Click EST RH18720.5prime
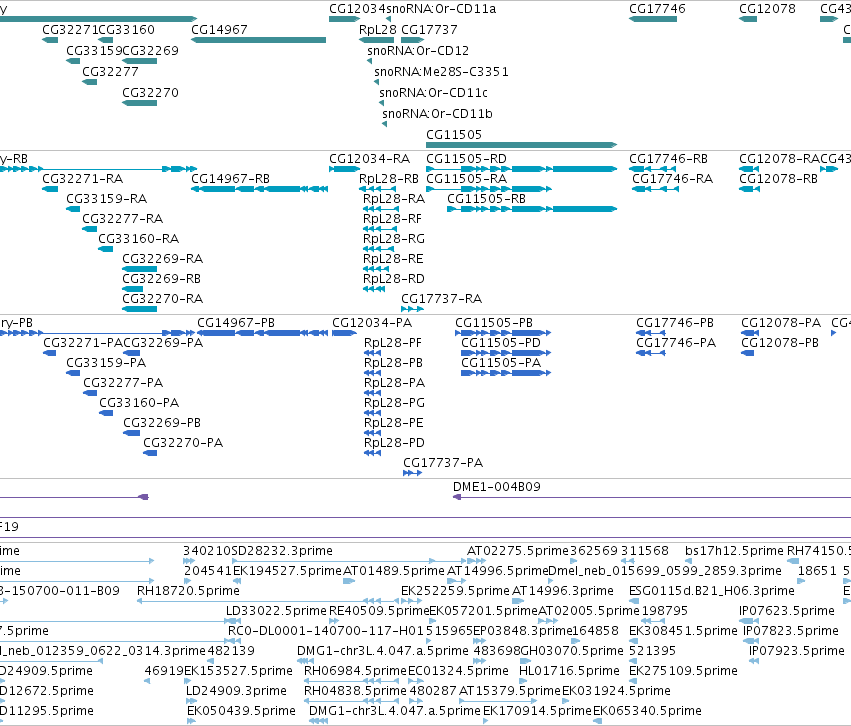The width and height of the screenshot is (851, 726). (x=188, y=591)
